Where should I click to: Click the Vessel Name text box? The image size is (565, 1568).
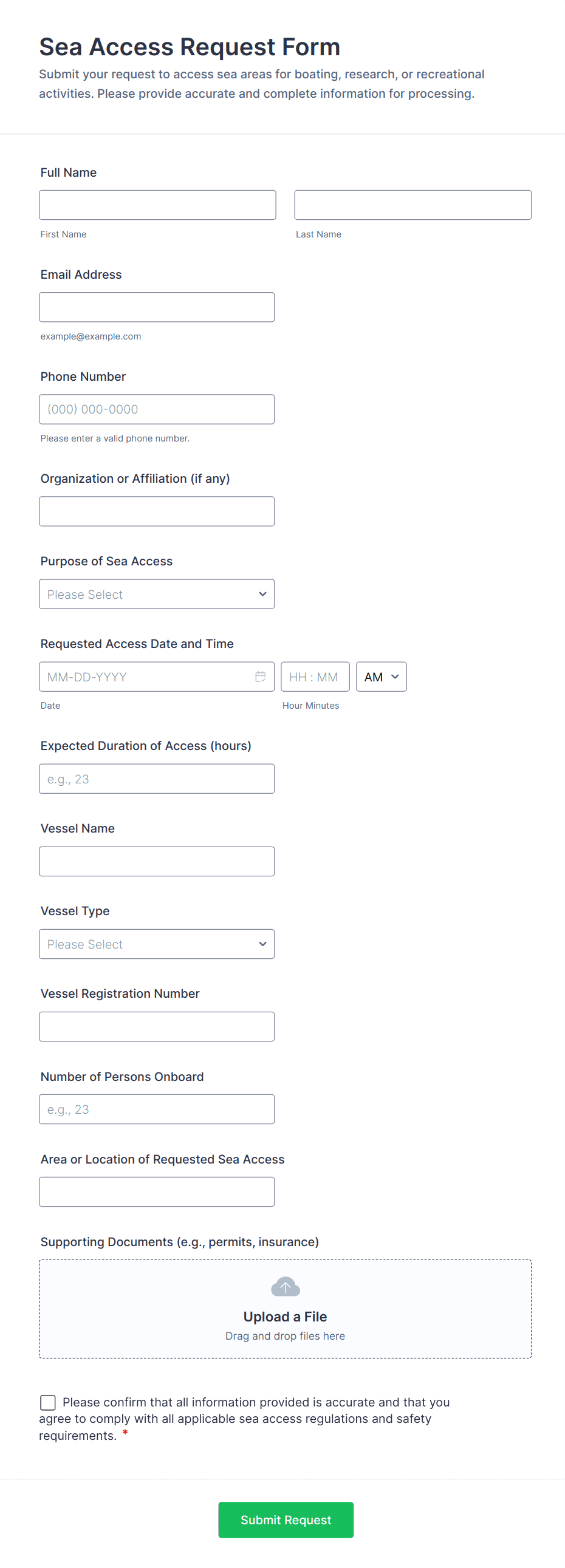(157, 861)
